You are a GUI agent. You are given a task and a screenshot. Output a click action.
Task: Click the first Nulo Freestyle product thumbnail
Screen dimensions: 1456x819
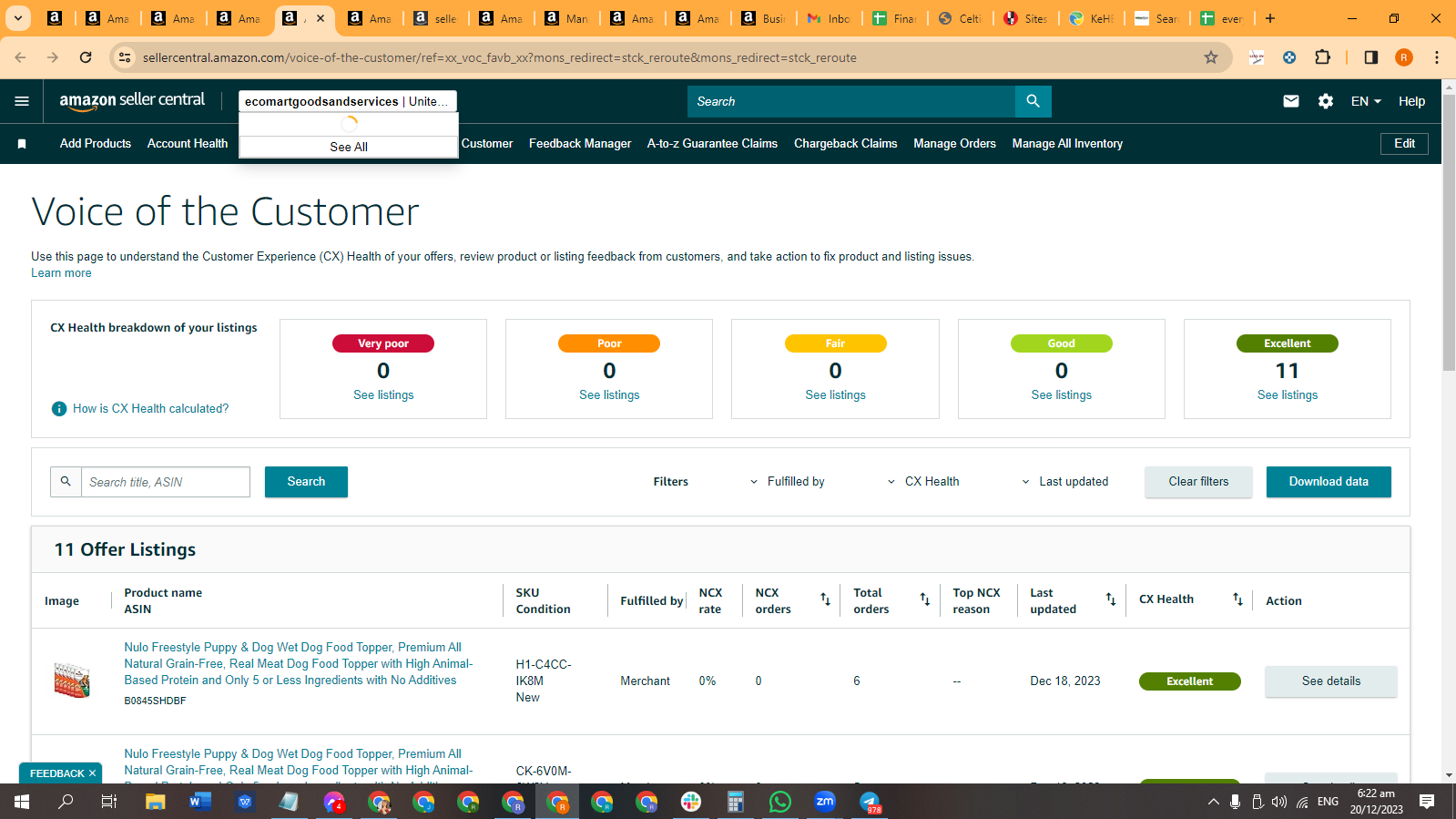72,681
